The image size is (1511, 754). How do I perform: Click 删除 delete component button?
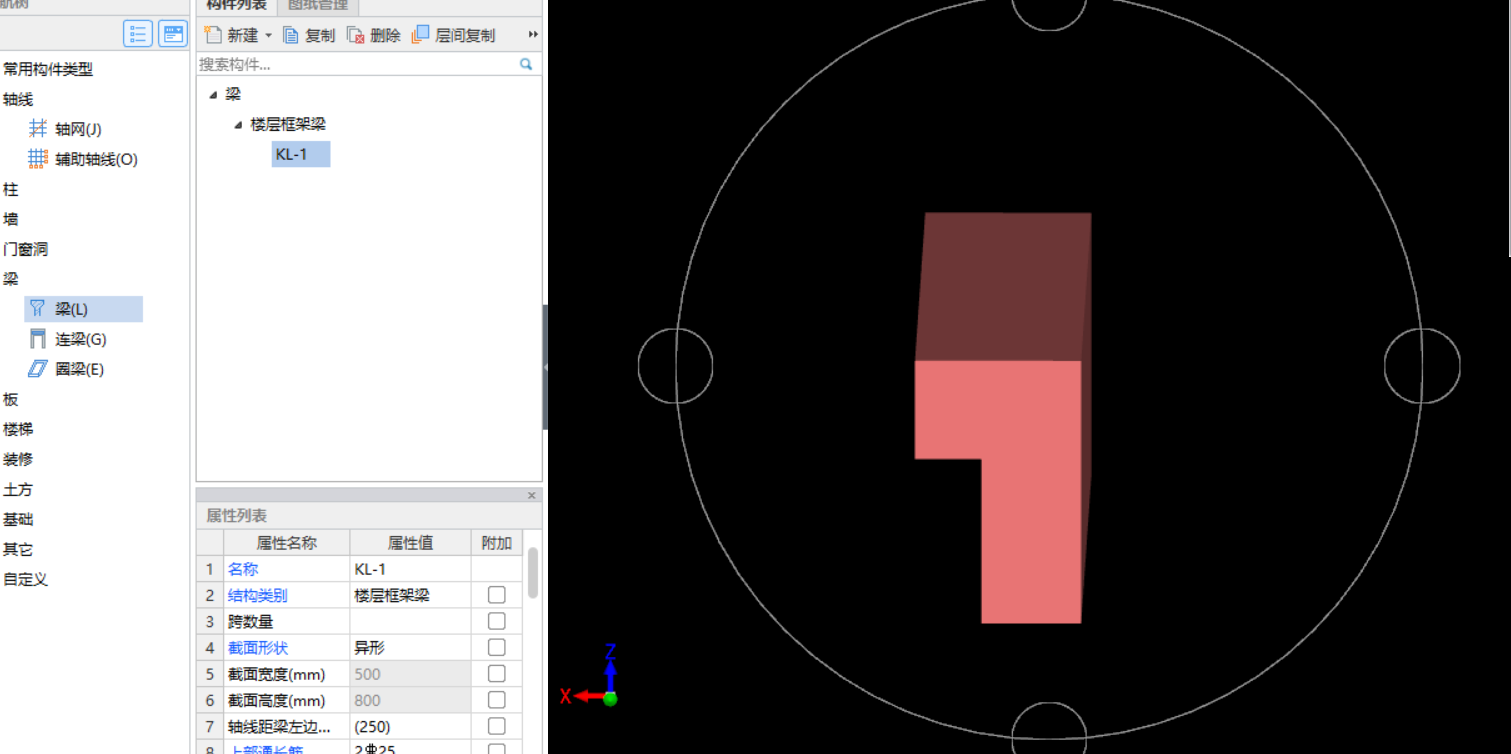point(374,35)
